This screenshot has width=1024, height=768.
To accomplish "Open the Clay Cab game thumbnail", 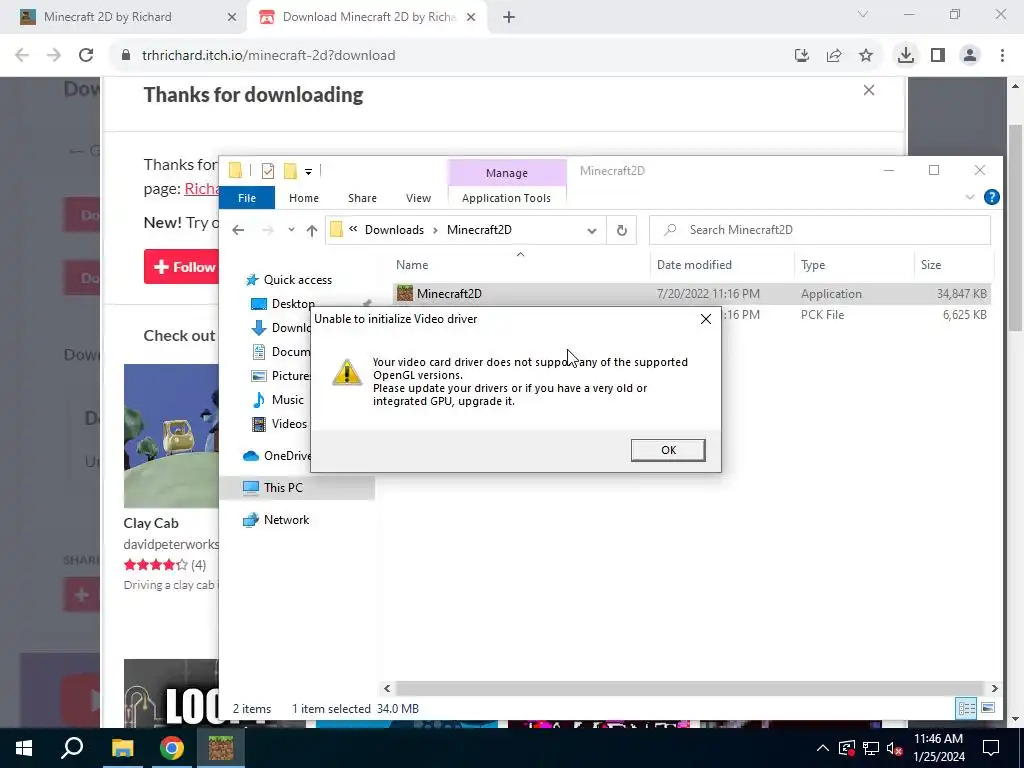I will tap(171, 436).
